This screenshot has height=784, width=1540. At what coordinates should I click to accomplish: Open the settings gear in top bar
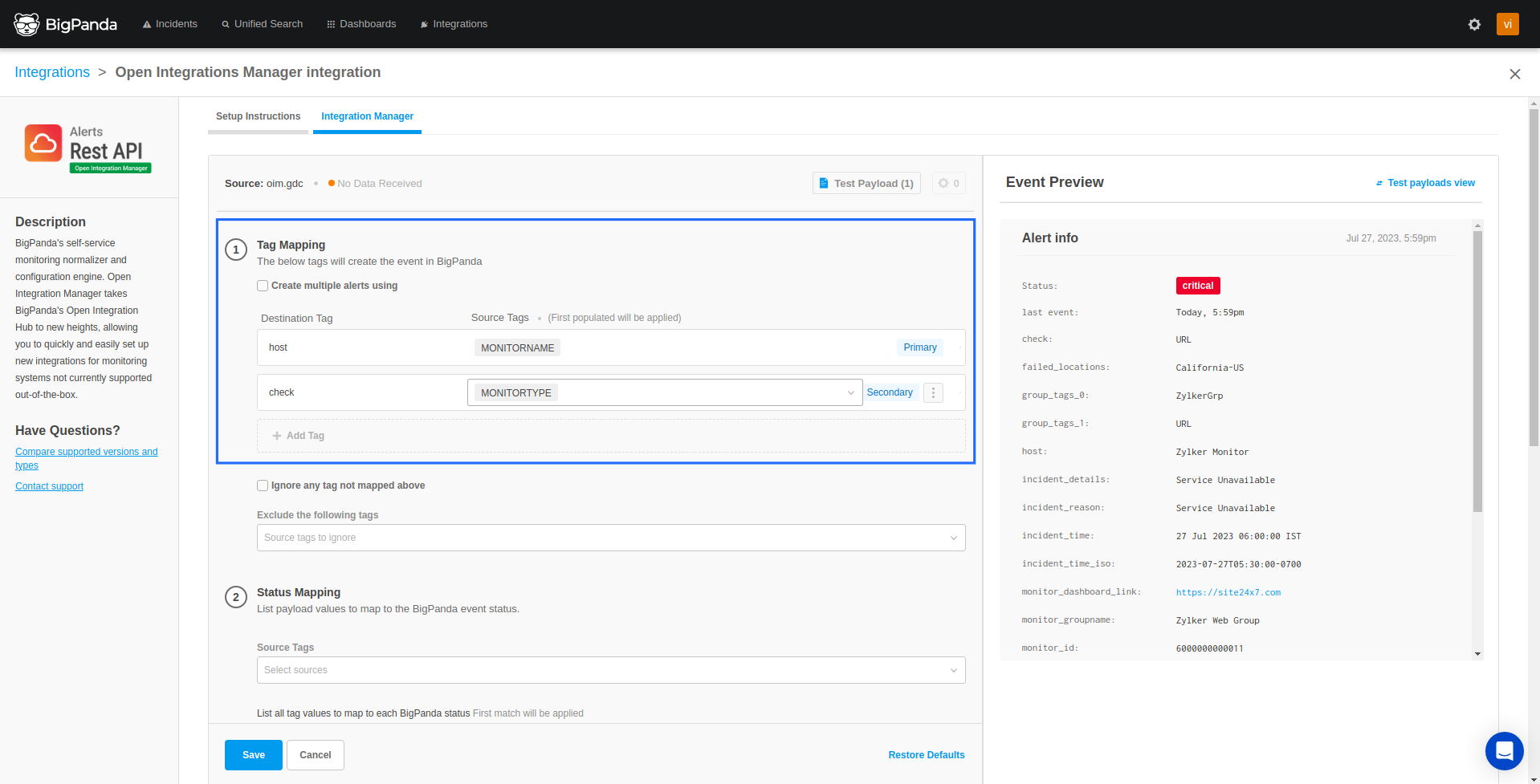pyautogui.click(x=1474, y=24)
